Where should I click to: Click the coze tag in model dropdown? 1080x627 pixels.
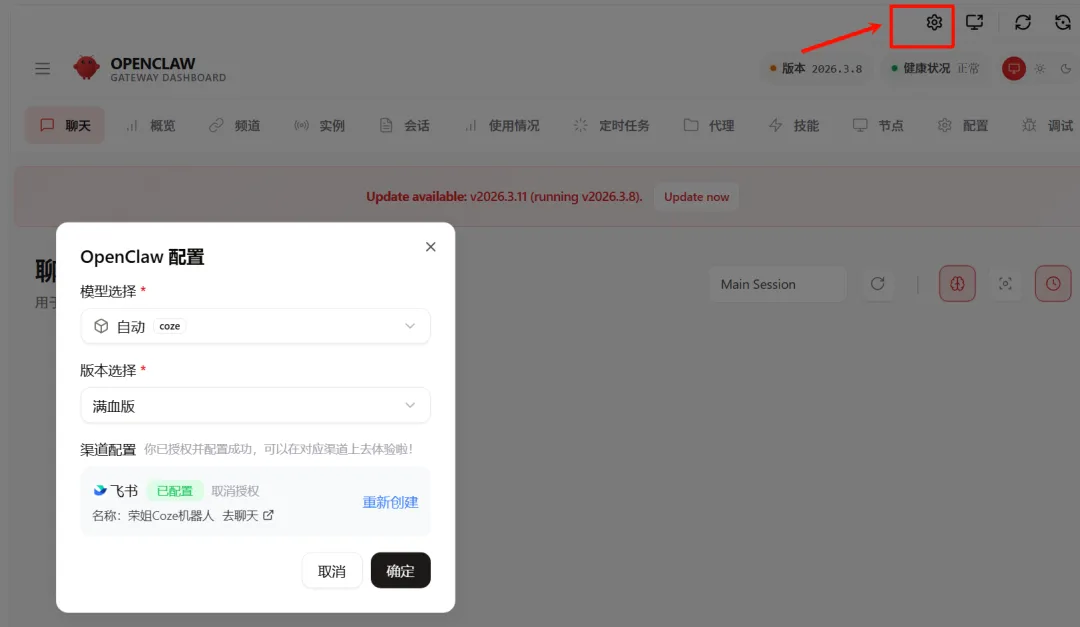click(169, 327)
